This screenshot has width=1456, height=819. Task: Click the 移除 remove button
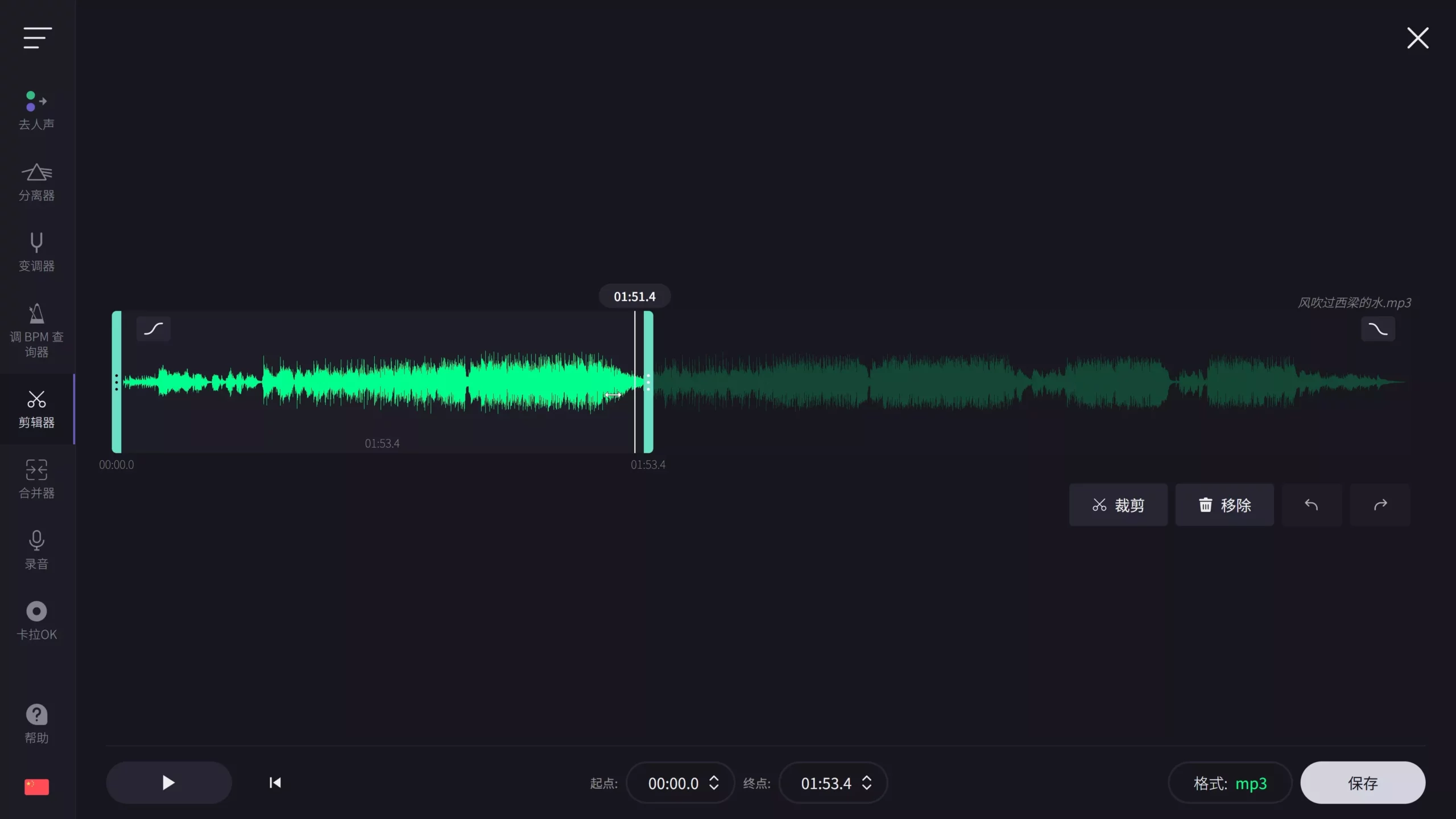(1225, 505)
